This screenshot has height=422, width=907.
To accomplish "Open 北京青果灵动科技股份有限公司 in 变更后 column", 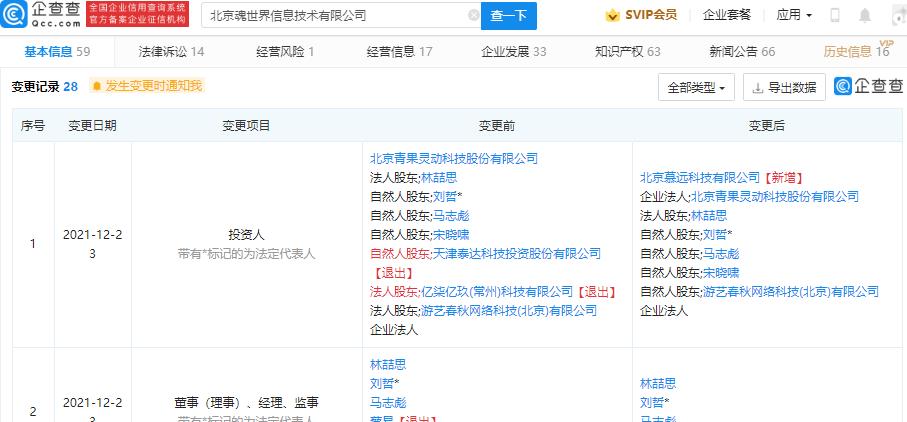I will pyautogui.click(x=775, y=197).
